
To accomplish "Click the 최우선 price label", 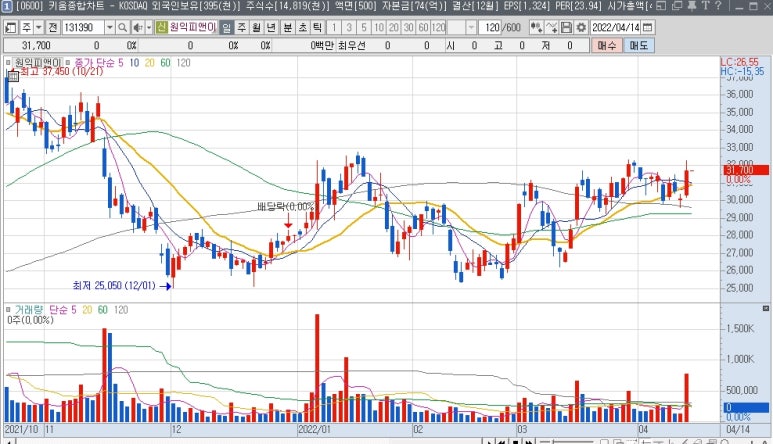I will point(351,46).
